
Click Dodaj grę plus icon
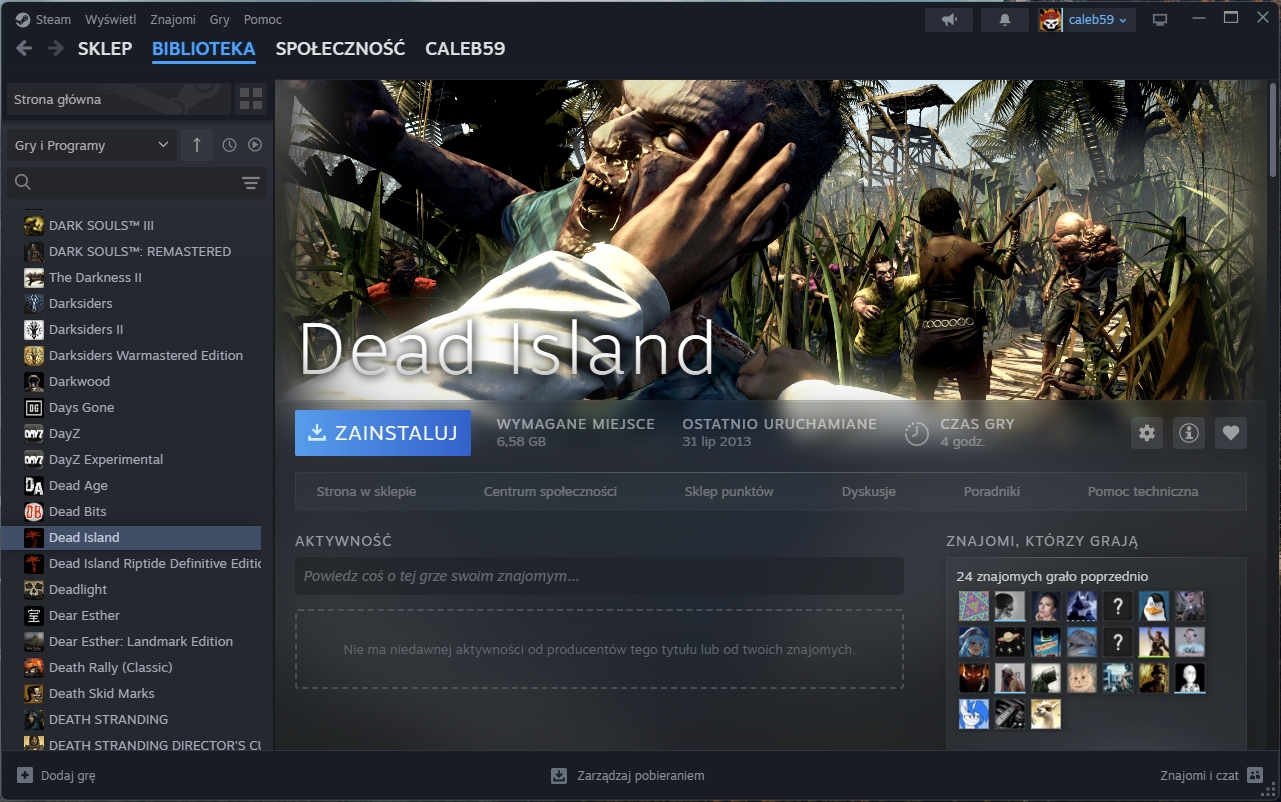coord(25,775)
